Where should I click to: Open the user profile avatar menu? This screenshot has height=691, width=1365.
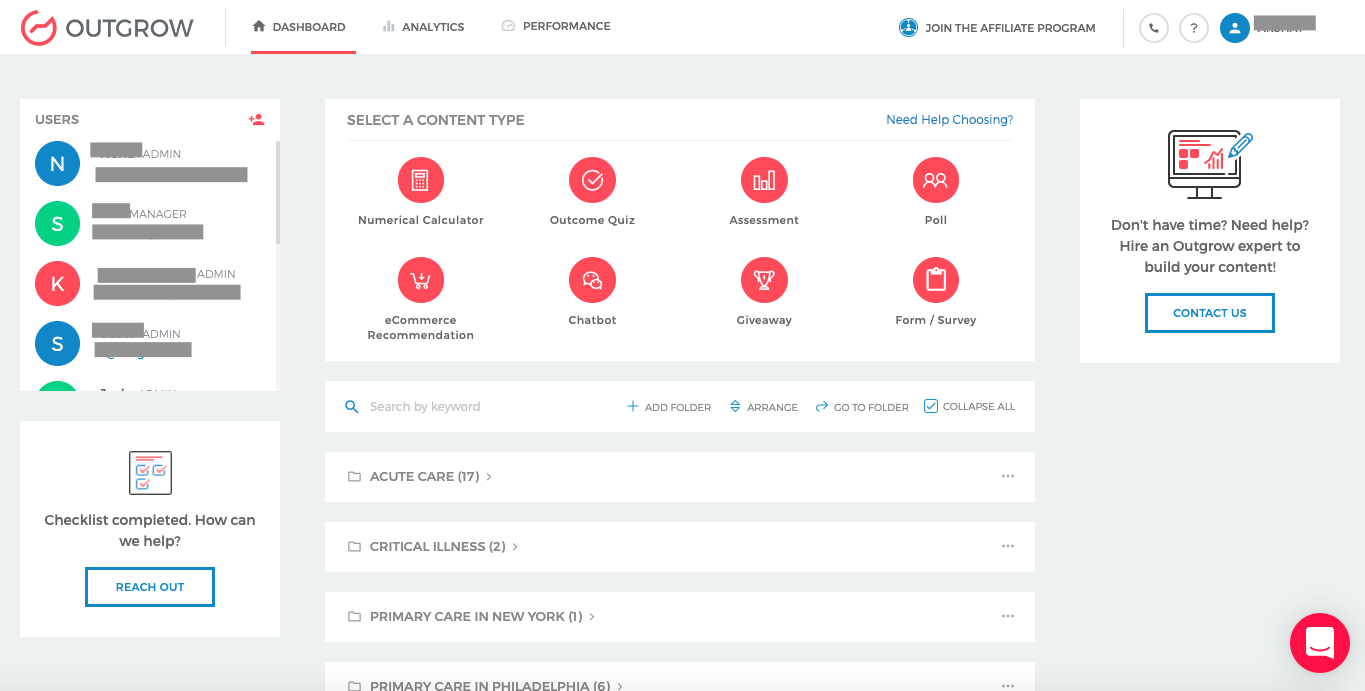1235,28
